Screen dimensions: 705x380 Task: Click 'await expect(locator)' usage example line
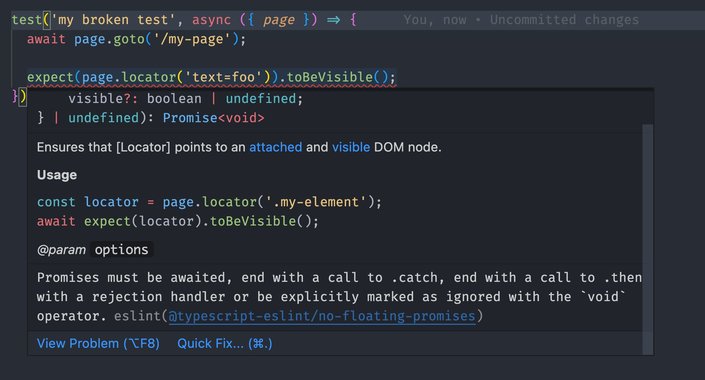[178, 221]
